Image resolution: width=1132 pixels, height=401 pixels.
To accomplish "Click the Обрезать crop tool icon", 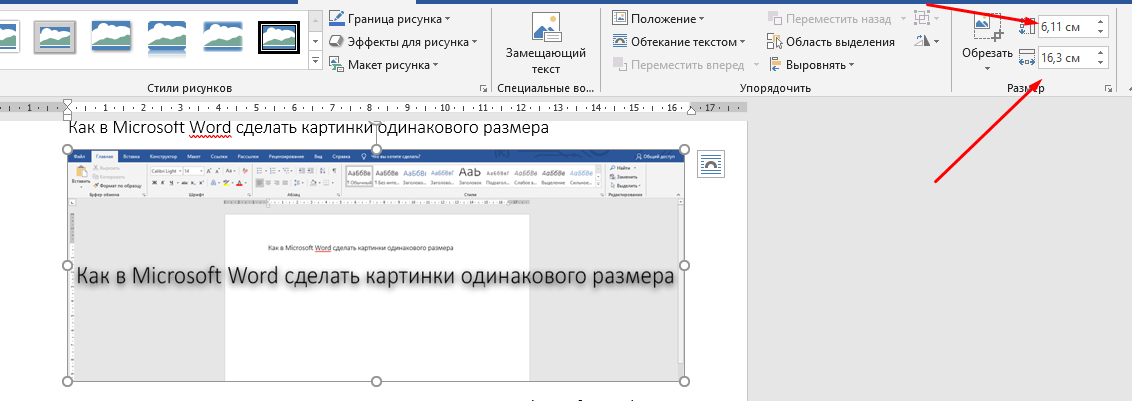I will pyautogui.click(x=987, y=27).
